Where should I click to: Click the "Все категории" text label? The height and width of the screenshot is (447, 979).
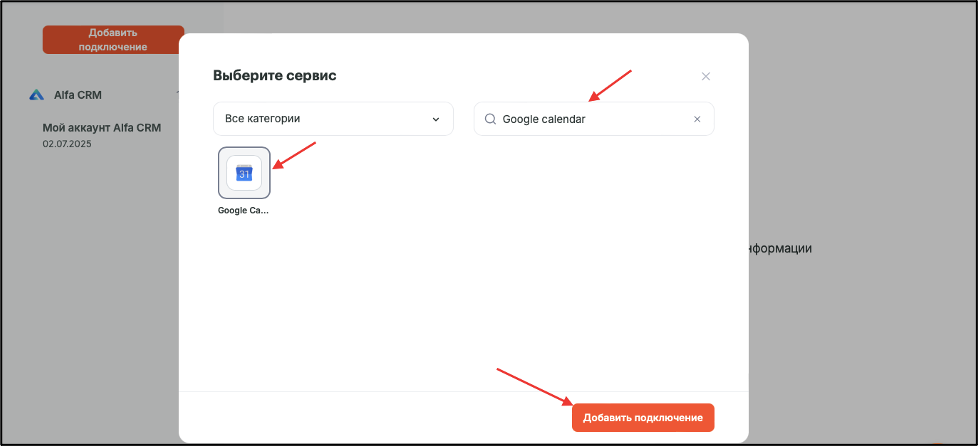pos(262,119)
